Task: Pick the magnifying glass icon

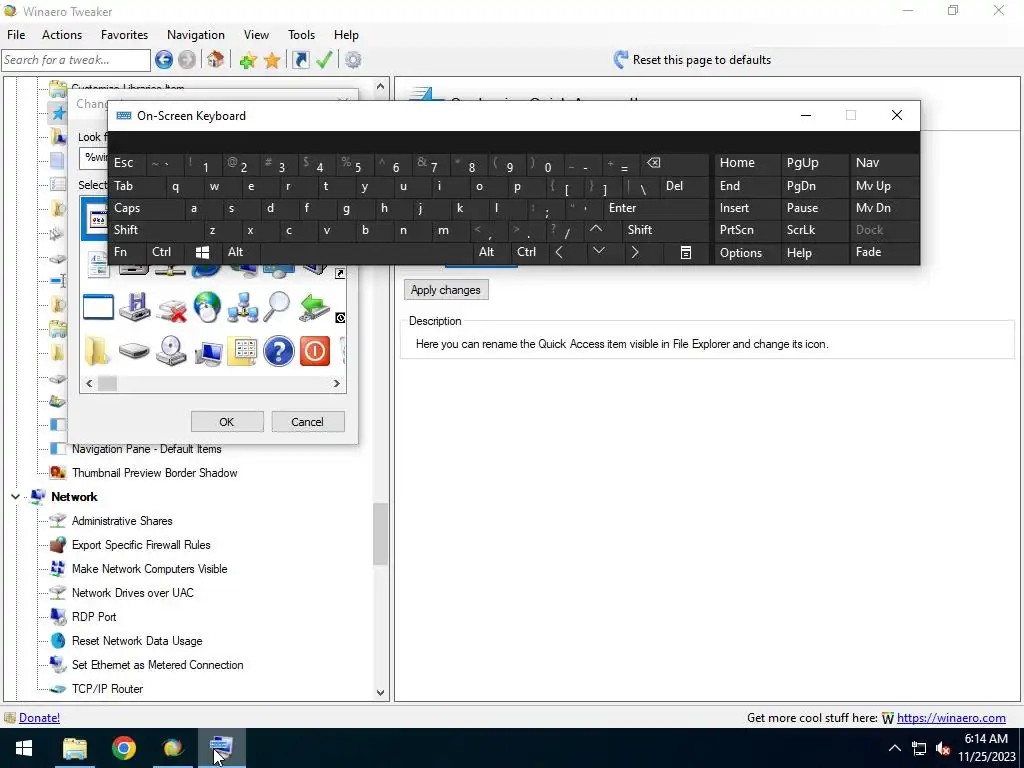Action: (278, 307)
